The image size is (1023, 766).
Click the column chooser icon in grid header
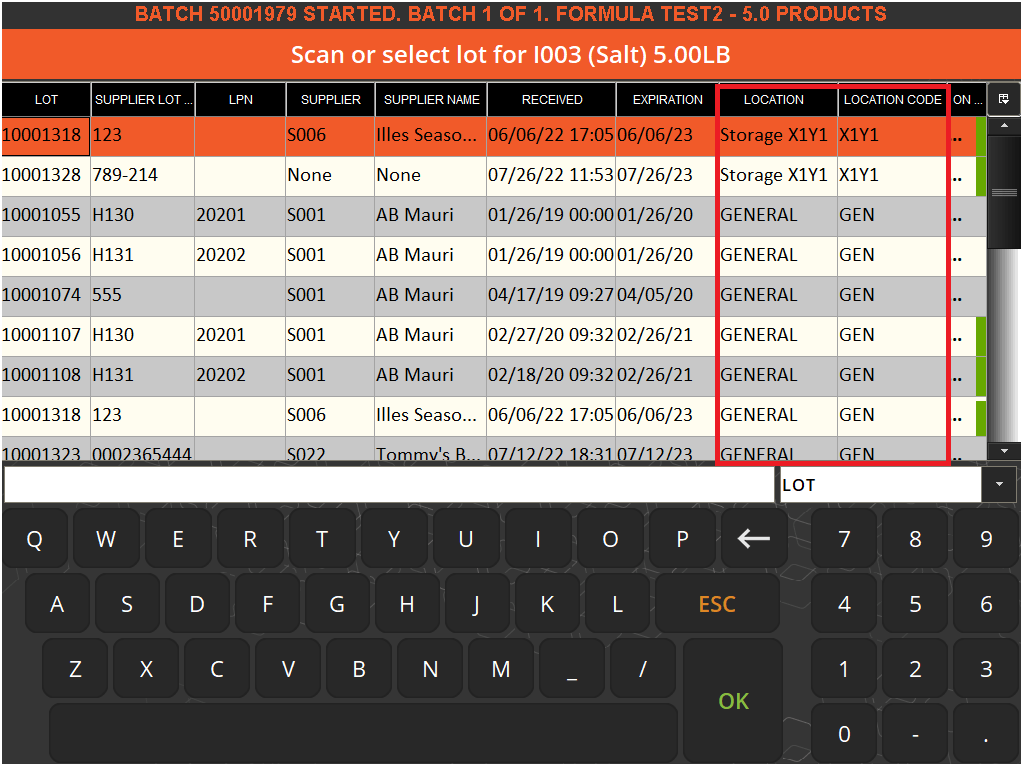[1004, 99]
